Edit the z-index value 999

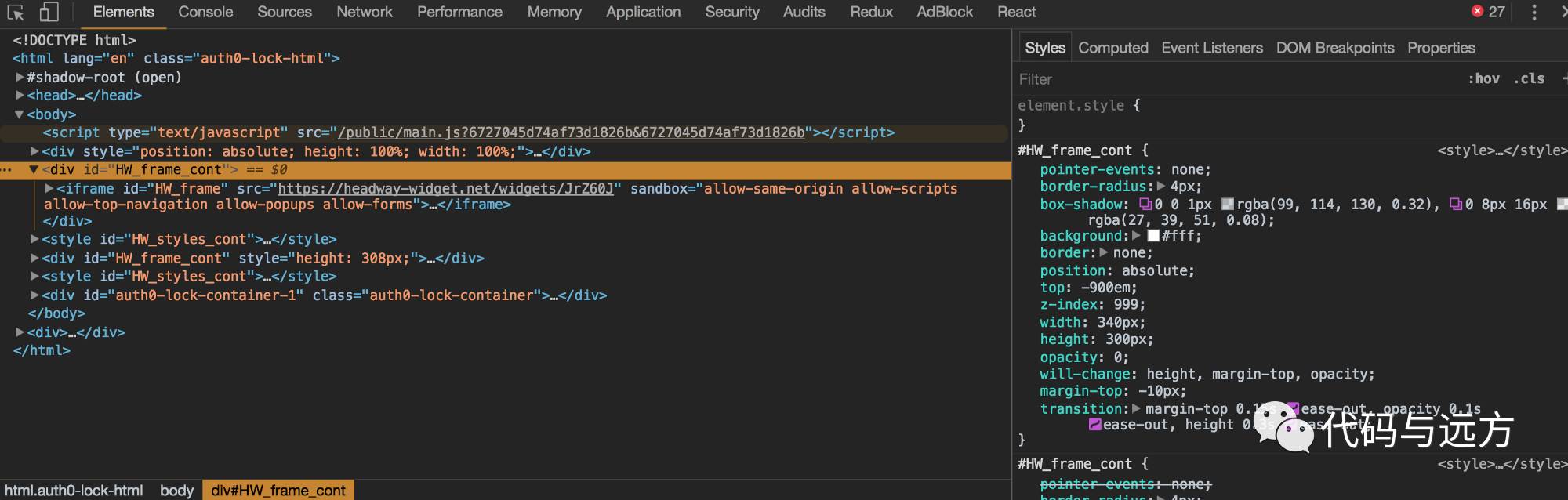(1126, 305)
